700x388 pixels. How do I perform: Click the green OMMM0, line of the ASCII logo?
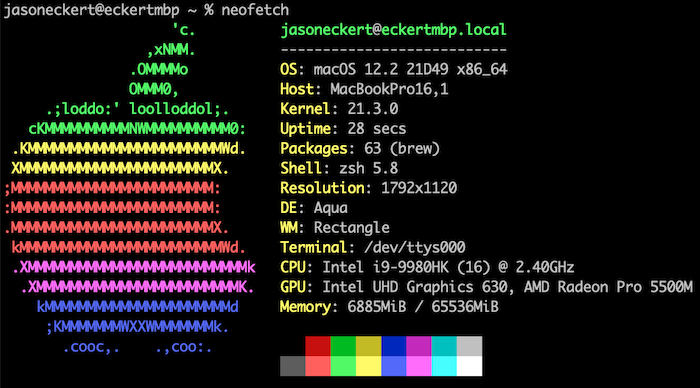[154, 89]
